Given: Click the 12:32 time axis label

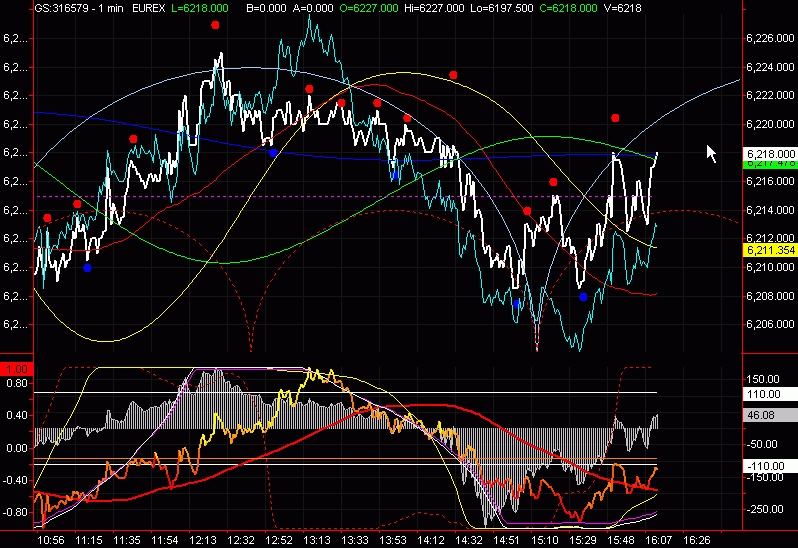Looking at the screenshot, I should (x=241, y=540).
